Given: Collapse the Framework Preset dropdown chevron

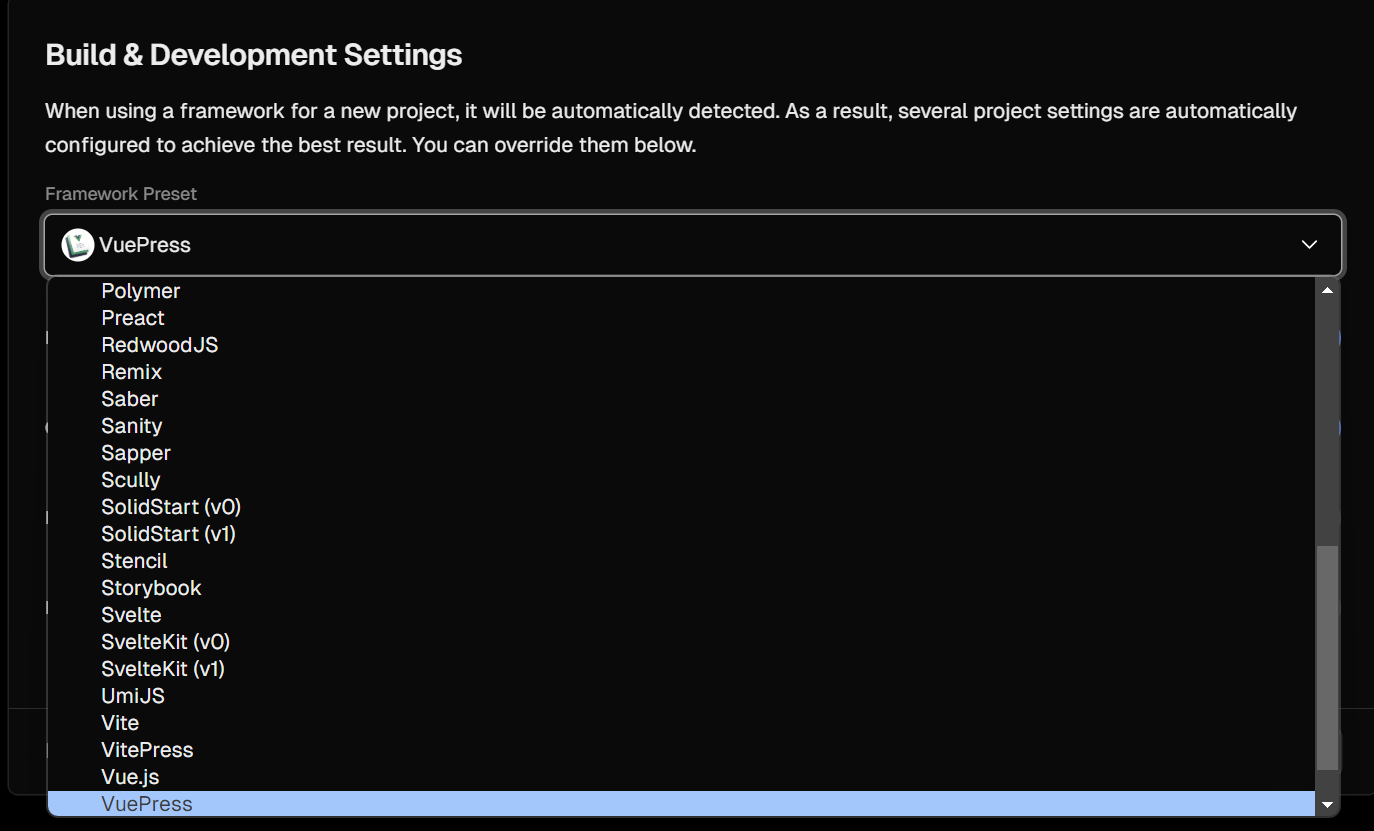Looking at the screenshot, I should point(1309,245).
